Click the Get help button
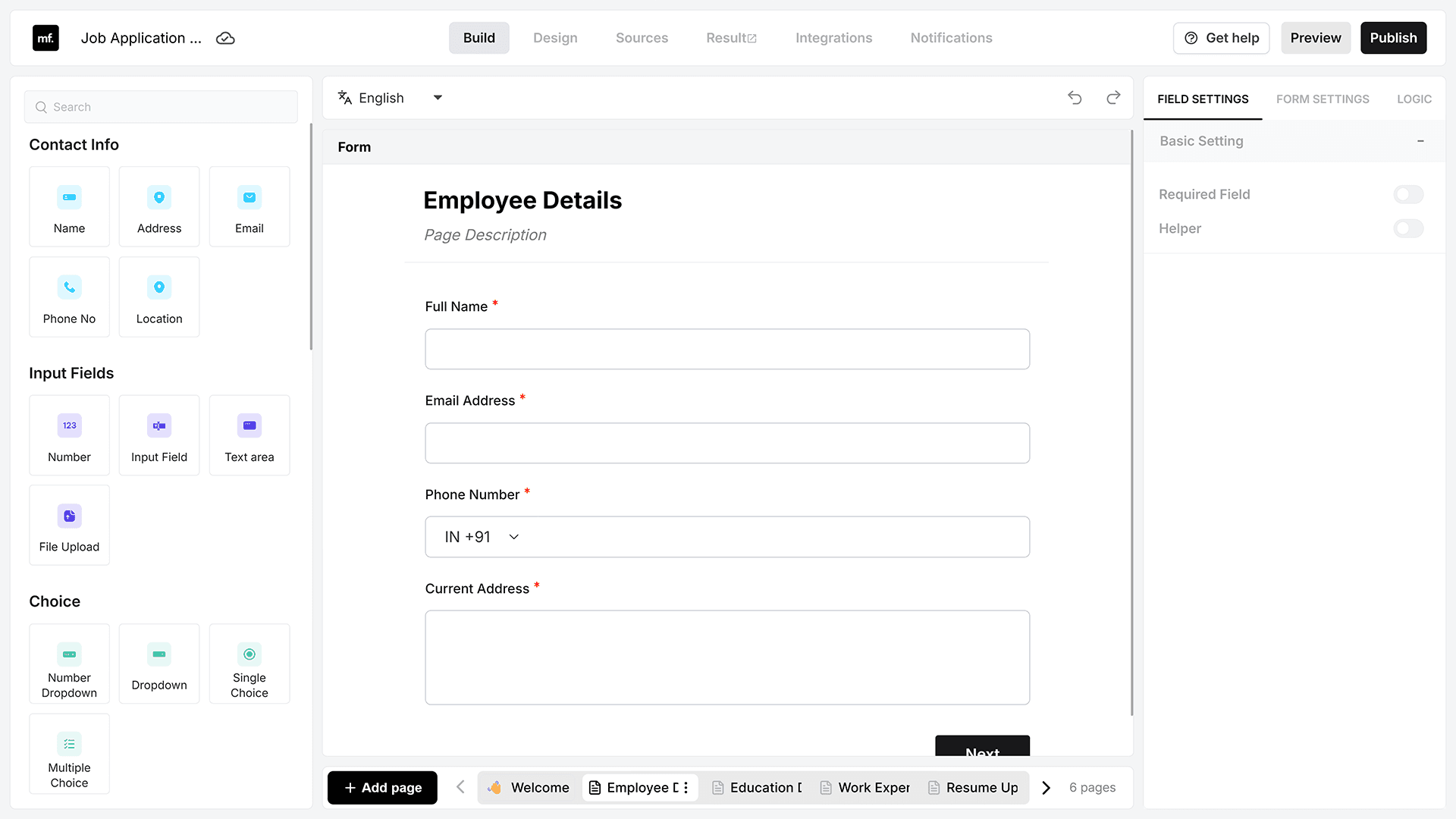Image resolution: width=1456 pixels, height=819 pixels. (1221, 38)
